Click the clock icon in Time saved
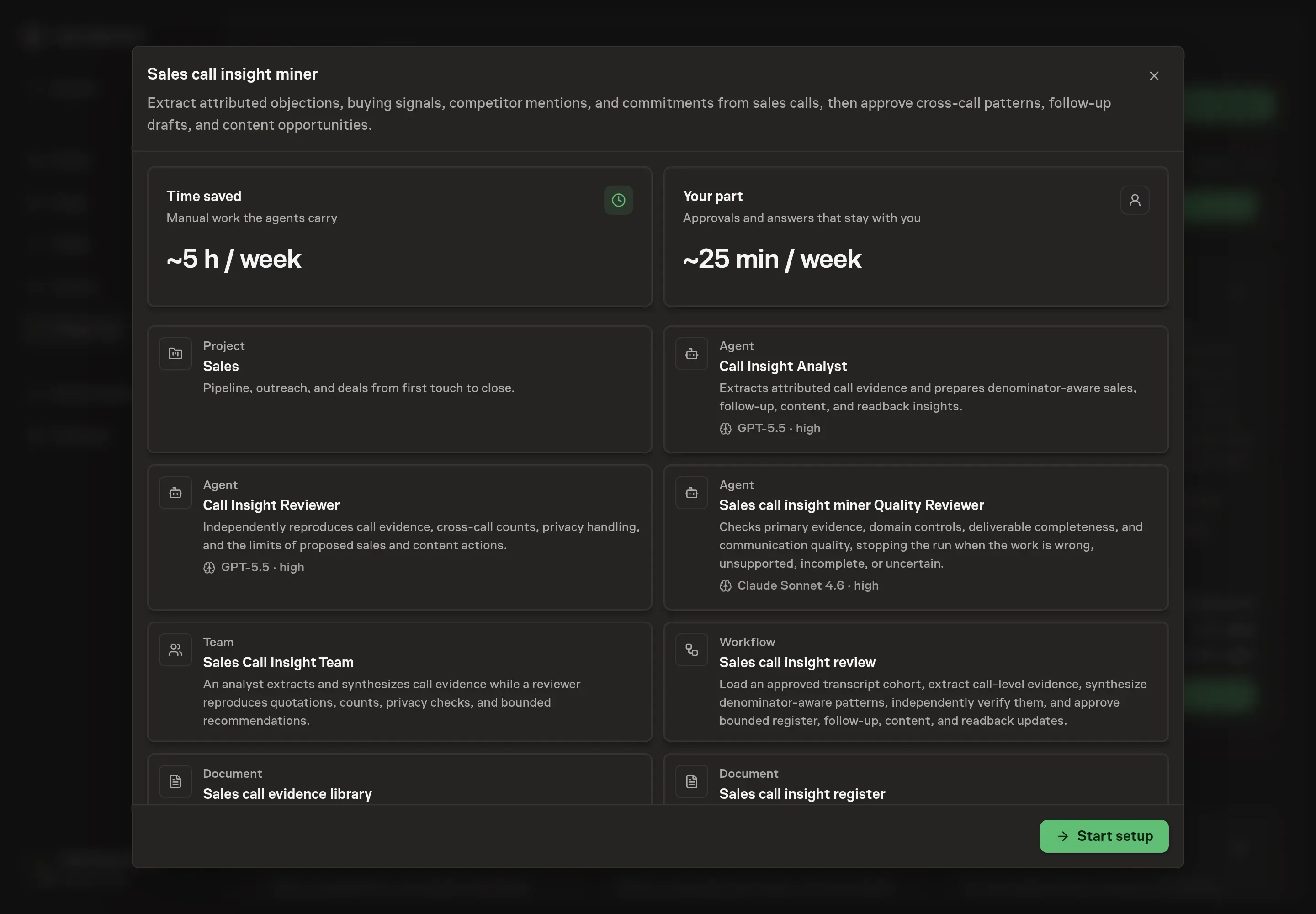This screenshot has width=1316, height=914. point(619,200)
